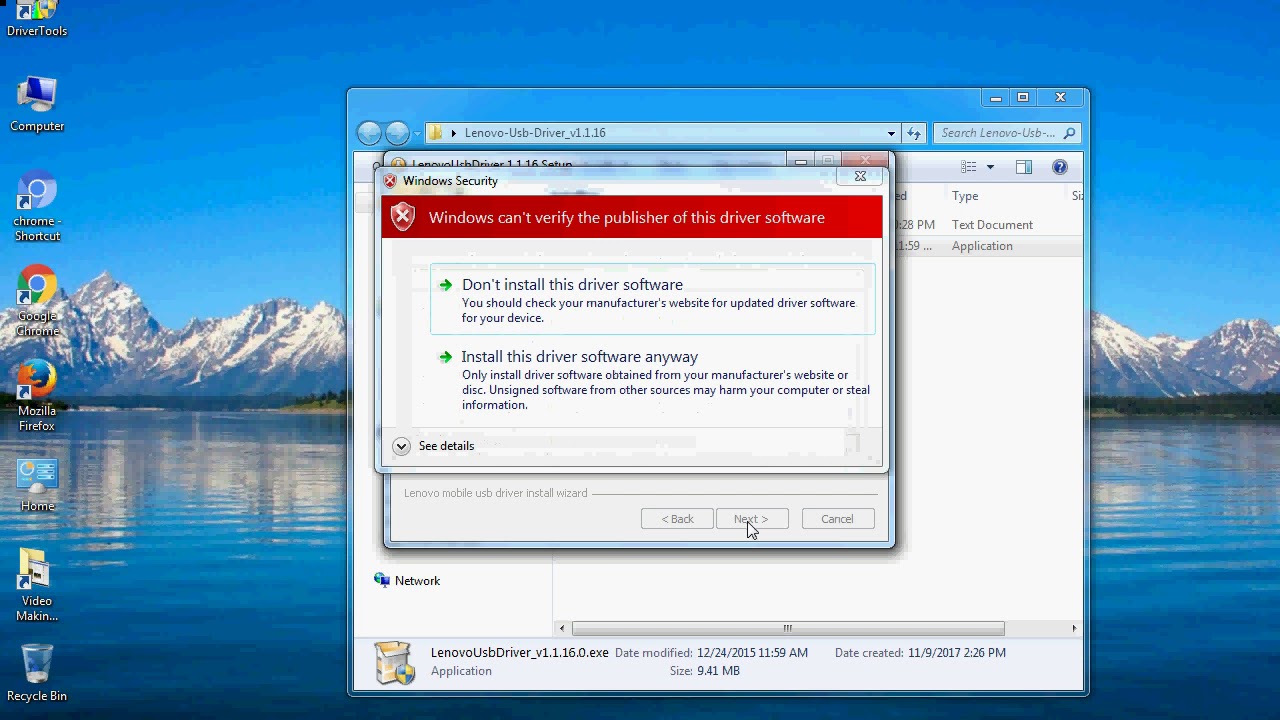Open recent pages dropdown beside nav arrows
The image size is (1280, 720).
pyautogui.click(x=417, y=133)
